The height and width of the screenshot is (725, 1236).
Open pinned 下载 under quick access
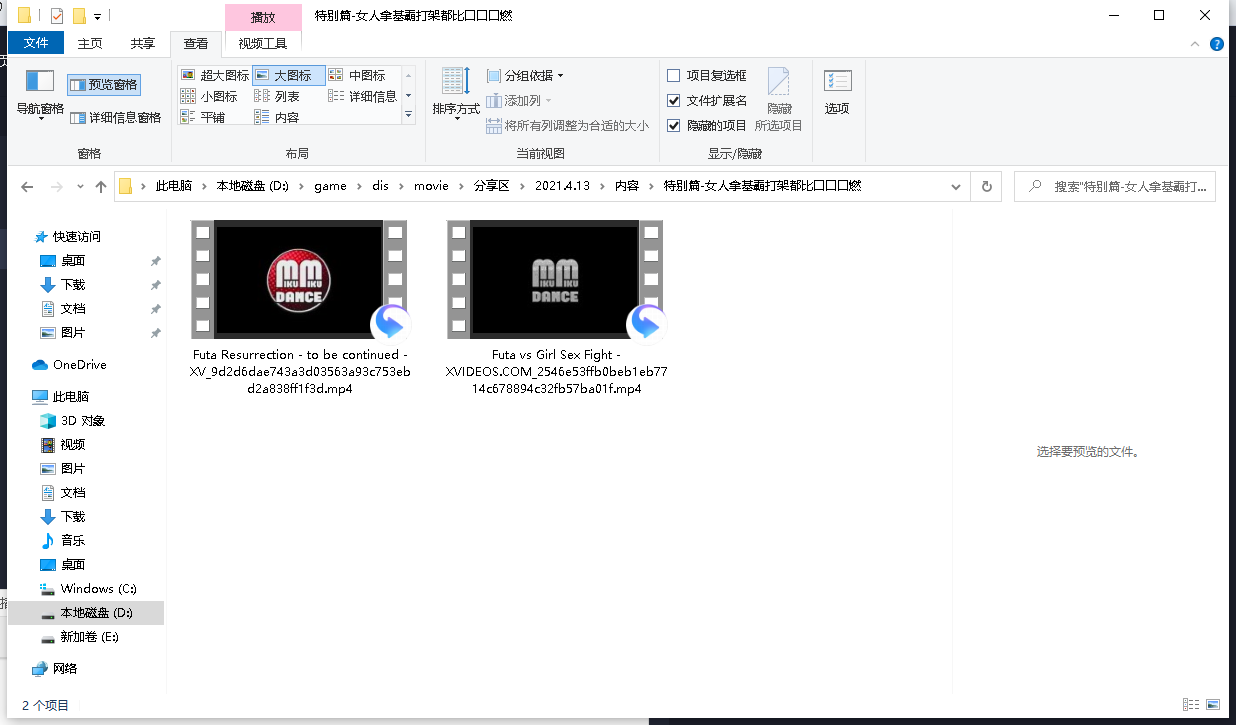click(x=73, y=285)
